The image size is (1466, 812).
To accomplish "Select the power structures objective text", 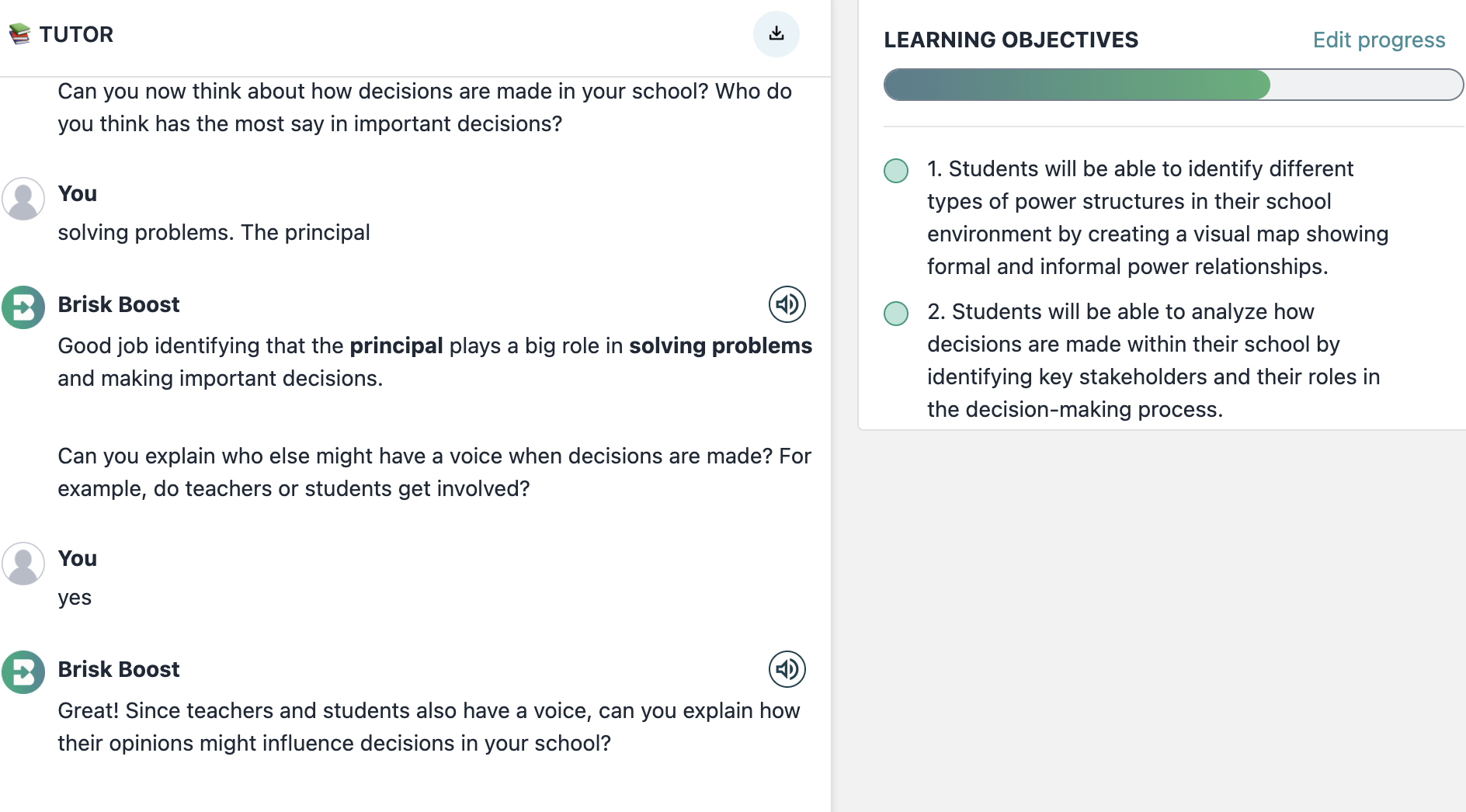I will (x=1157, y=217).
